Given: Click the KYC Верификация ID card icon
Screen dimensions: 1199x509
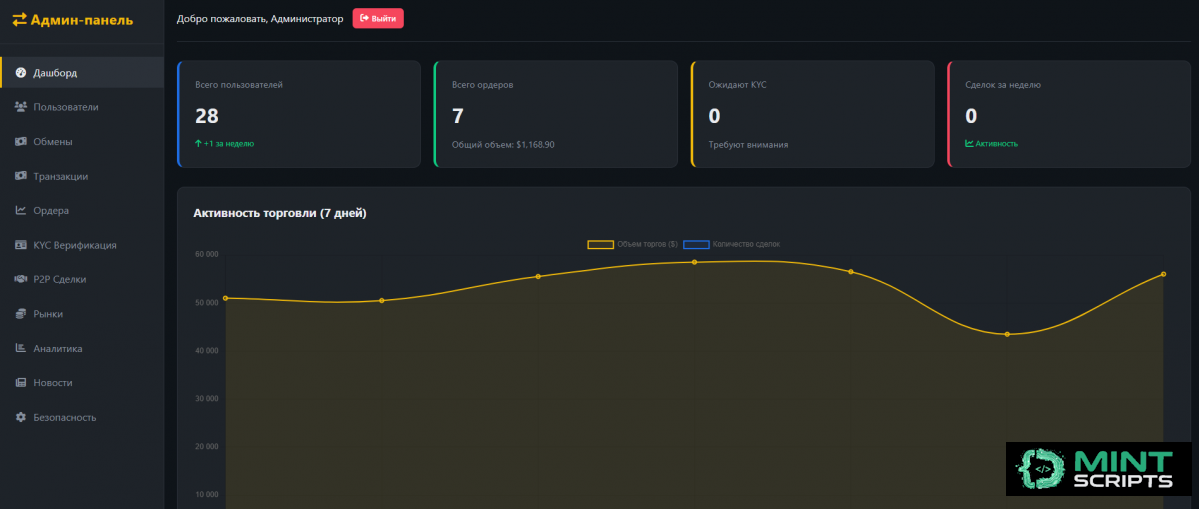Looking at the screenshot, I should 21,245.
